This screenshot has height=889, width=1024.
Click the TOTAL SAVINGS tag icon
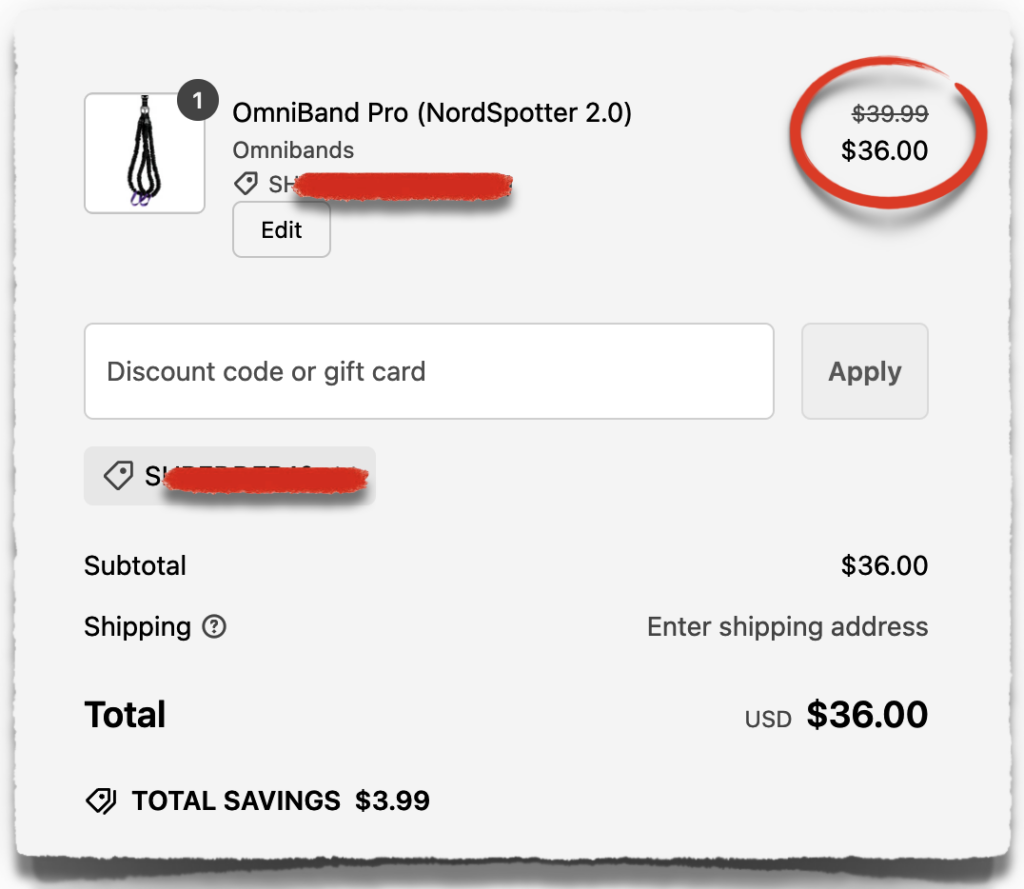point(101,800)
